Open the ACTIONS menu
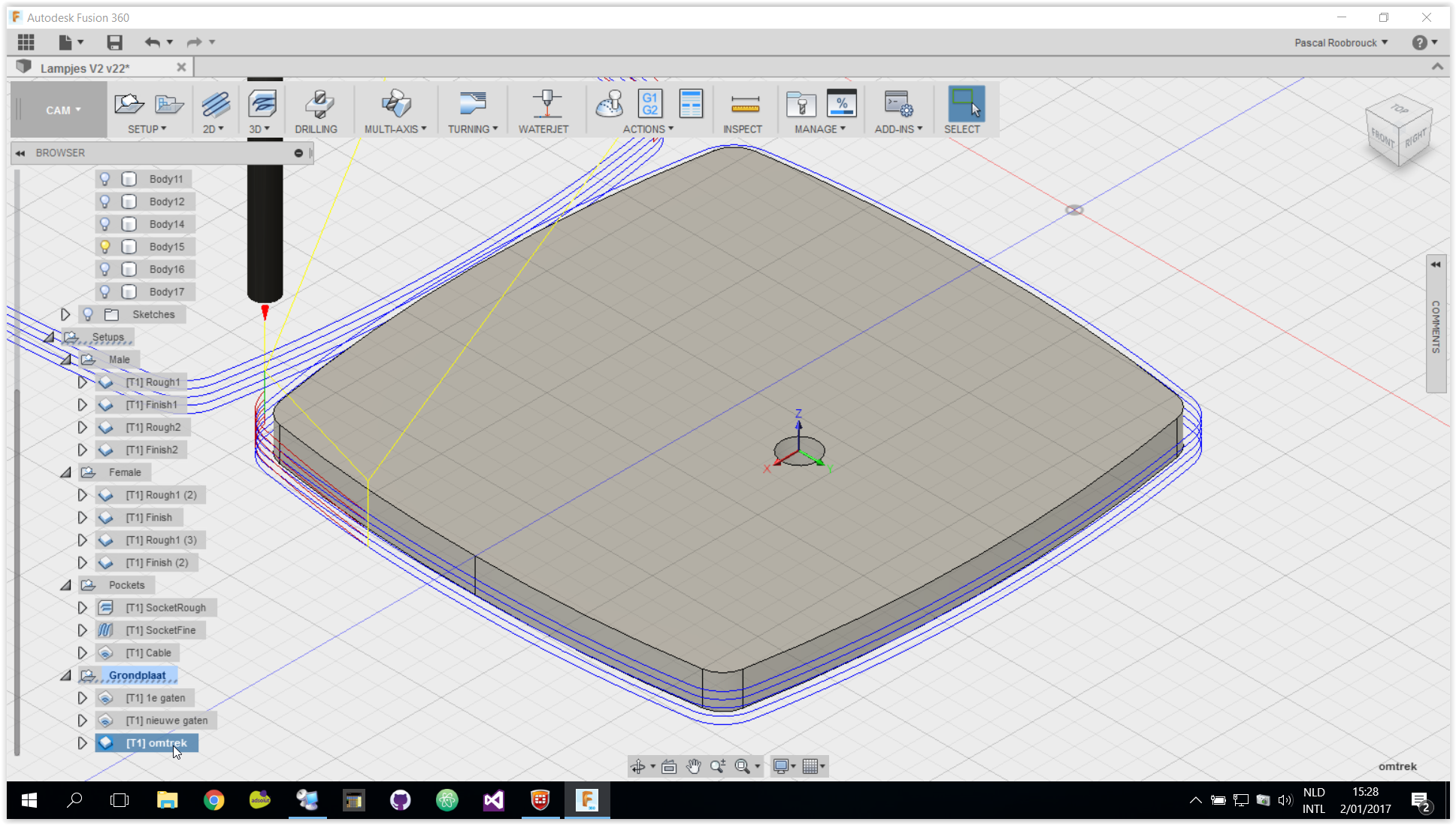Image resolution: width=1456 pixels, height=825 pixels. 648,129
